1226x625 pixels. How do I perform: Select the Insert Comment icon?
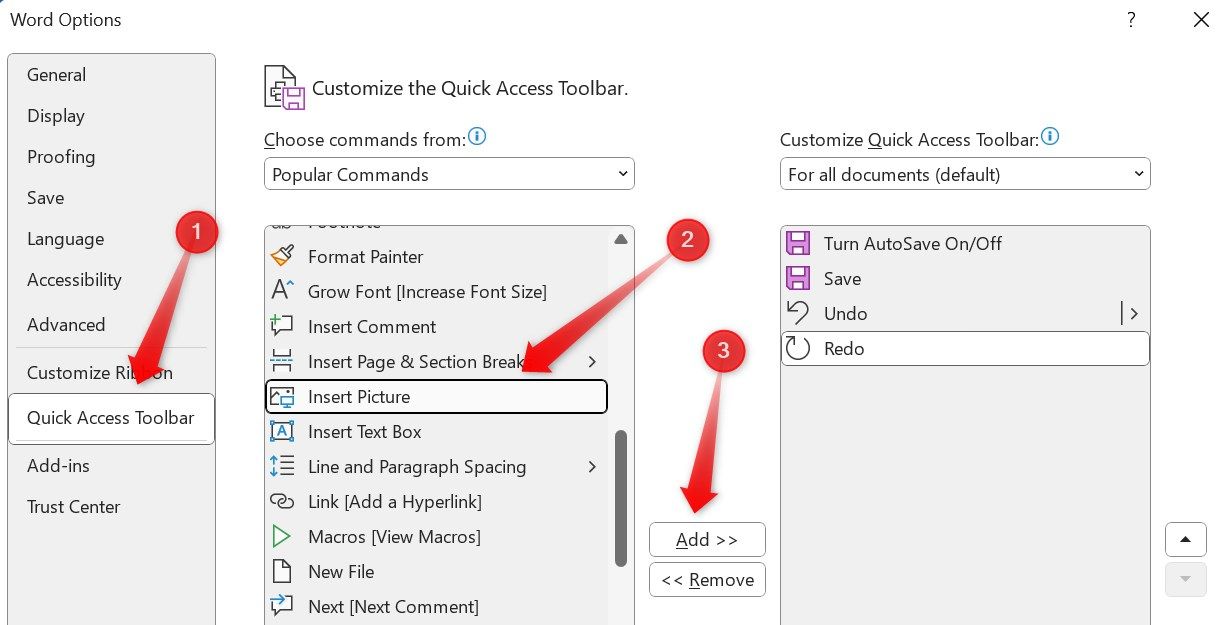282,326
